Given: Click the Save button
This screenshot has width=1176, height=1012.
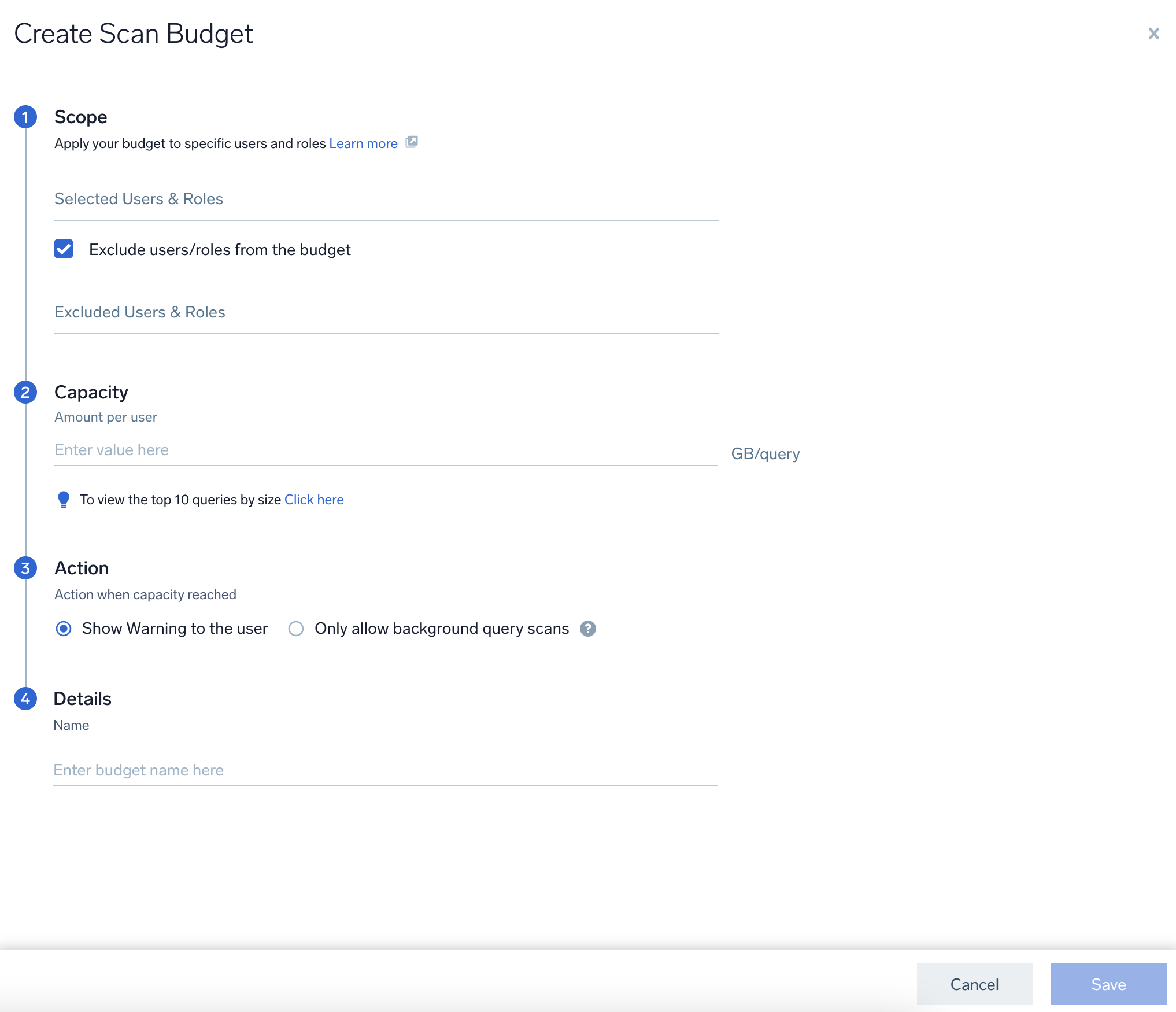Looking at the screenshot, I should pyautogui.click(x=1108, y=984).
